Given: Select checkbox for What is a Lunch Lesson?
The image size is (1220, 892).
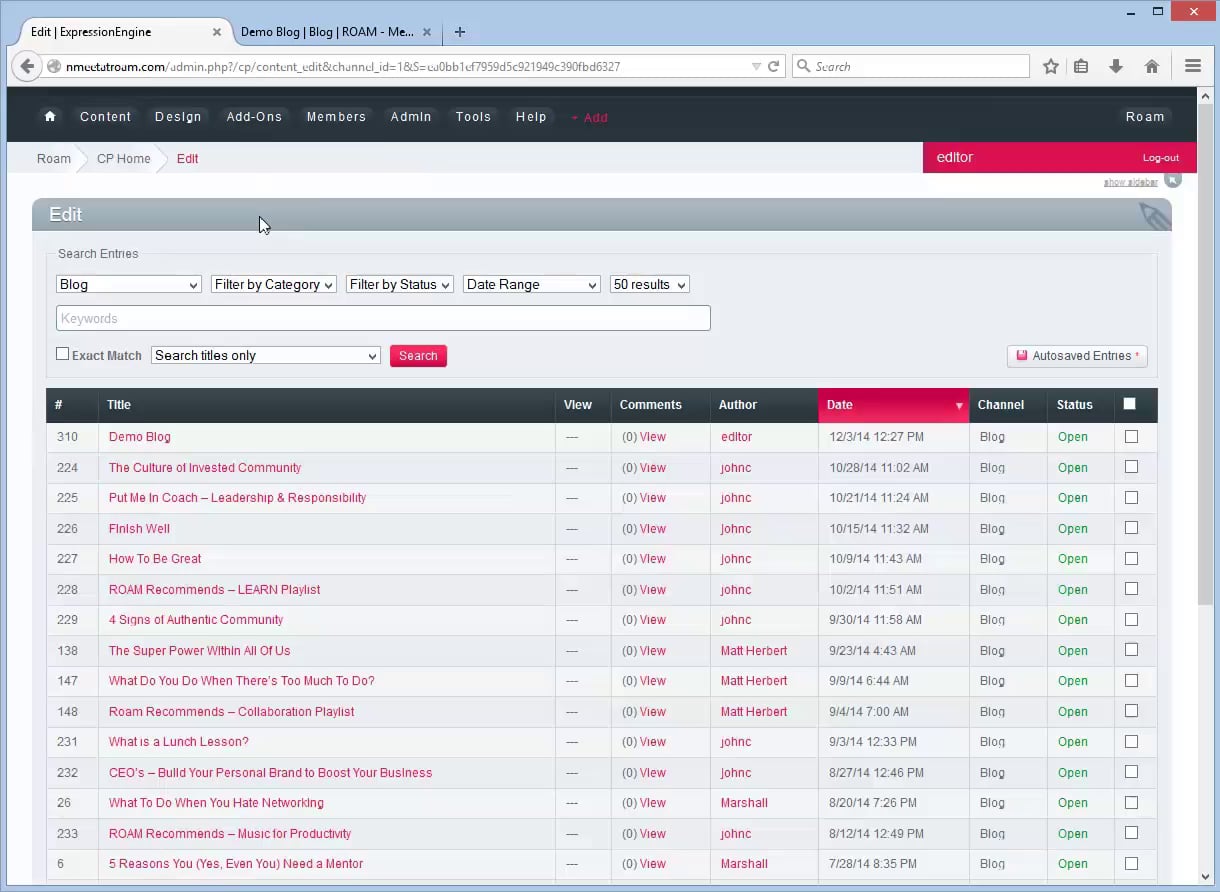Looking at the screenshot, I should click(x=1131, y=741).
